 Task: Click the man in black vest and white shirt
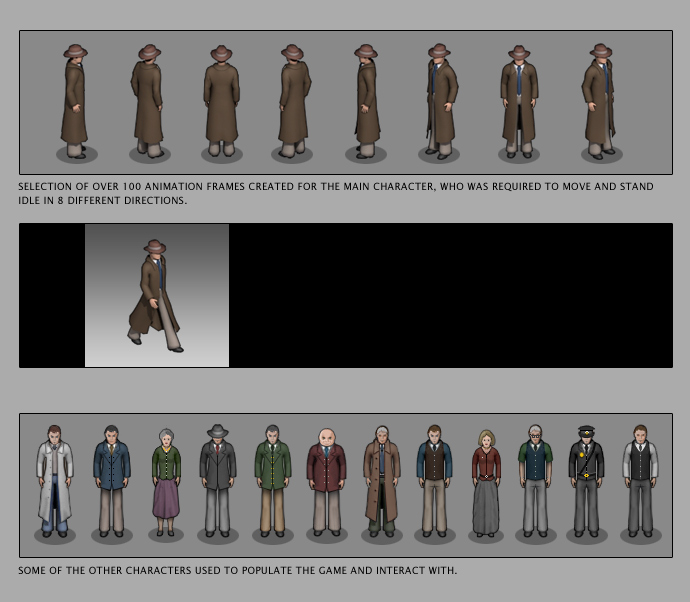[x=638, y=480]
